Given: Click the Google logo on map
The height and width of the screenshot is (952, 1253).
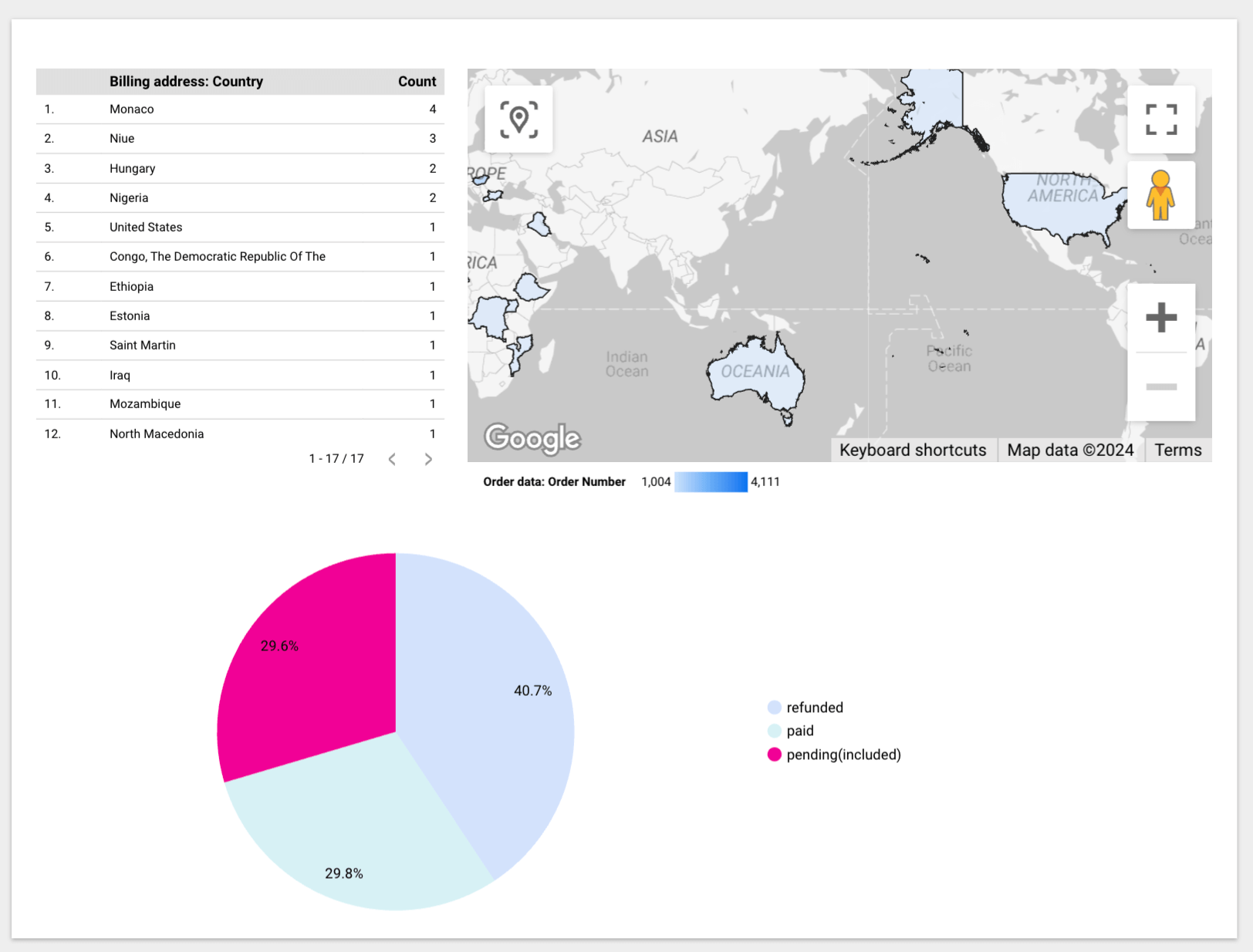Looking at the screenshot, I should click(x=532, y=438).
